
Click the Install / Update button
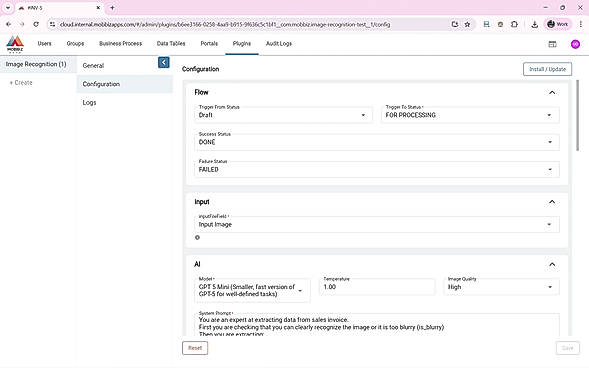coord(547,69)
